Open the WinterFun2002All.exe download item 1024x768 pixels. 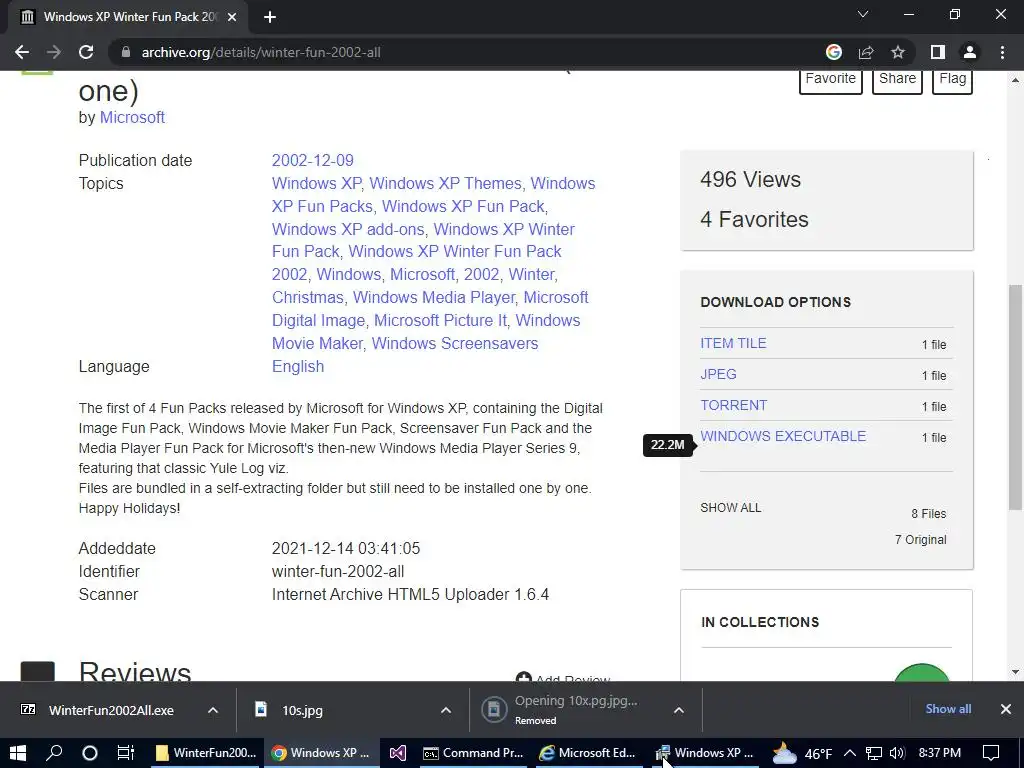tap(111, 711)
